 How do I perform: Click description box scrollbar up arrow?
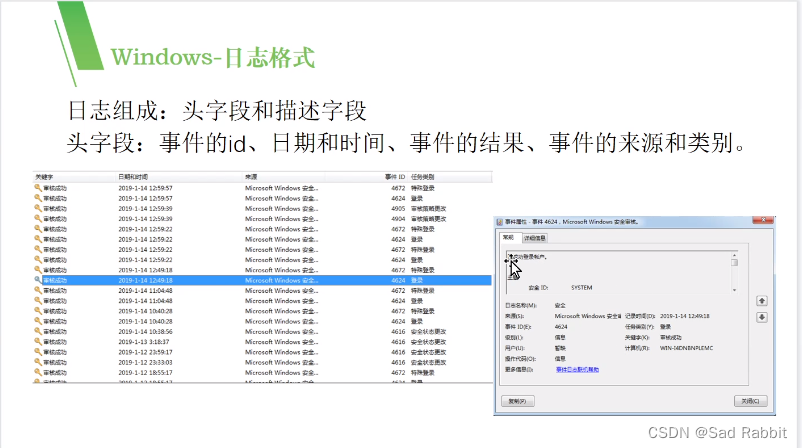(734, 255)
